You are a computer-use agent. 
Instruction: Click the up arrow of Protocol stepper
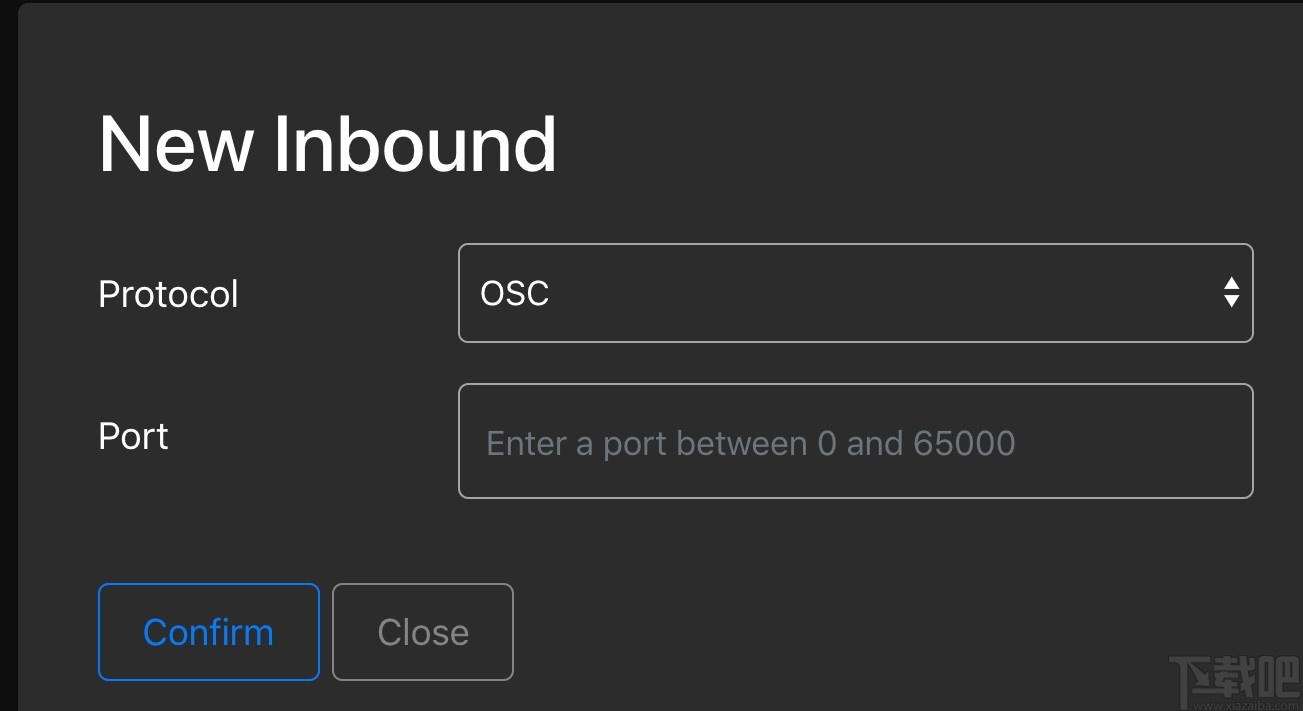(1231, 284)
